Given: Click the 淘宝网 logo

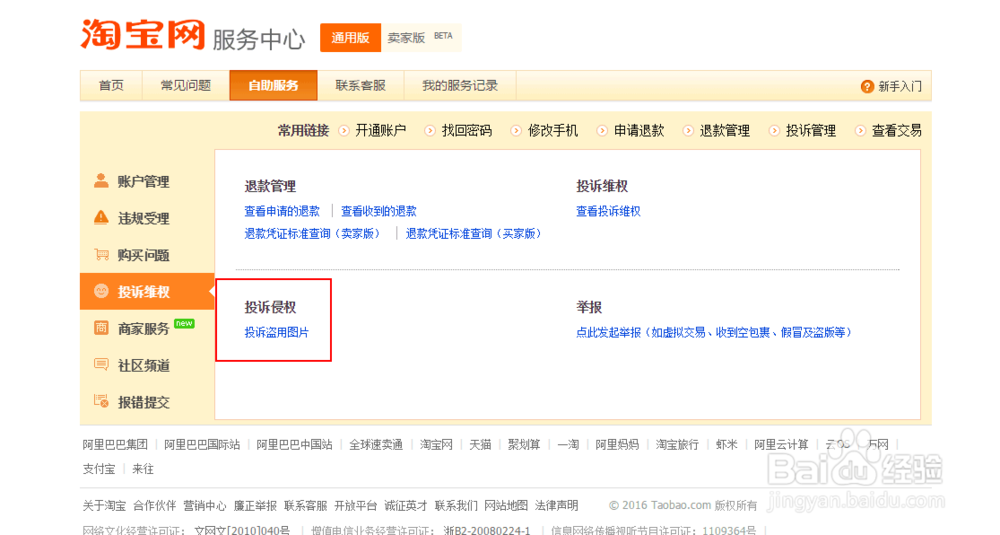Looking at the screenshot, I should pos(143,34).
